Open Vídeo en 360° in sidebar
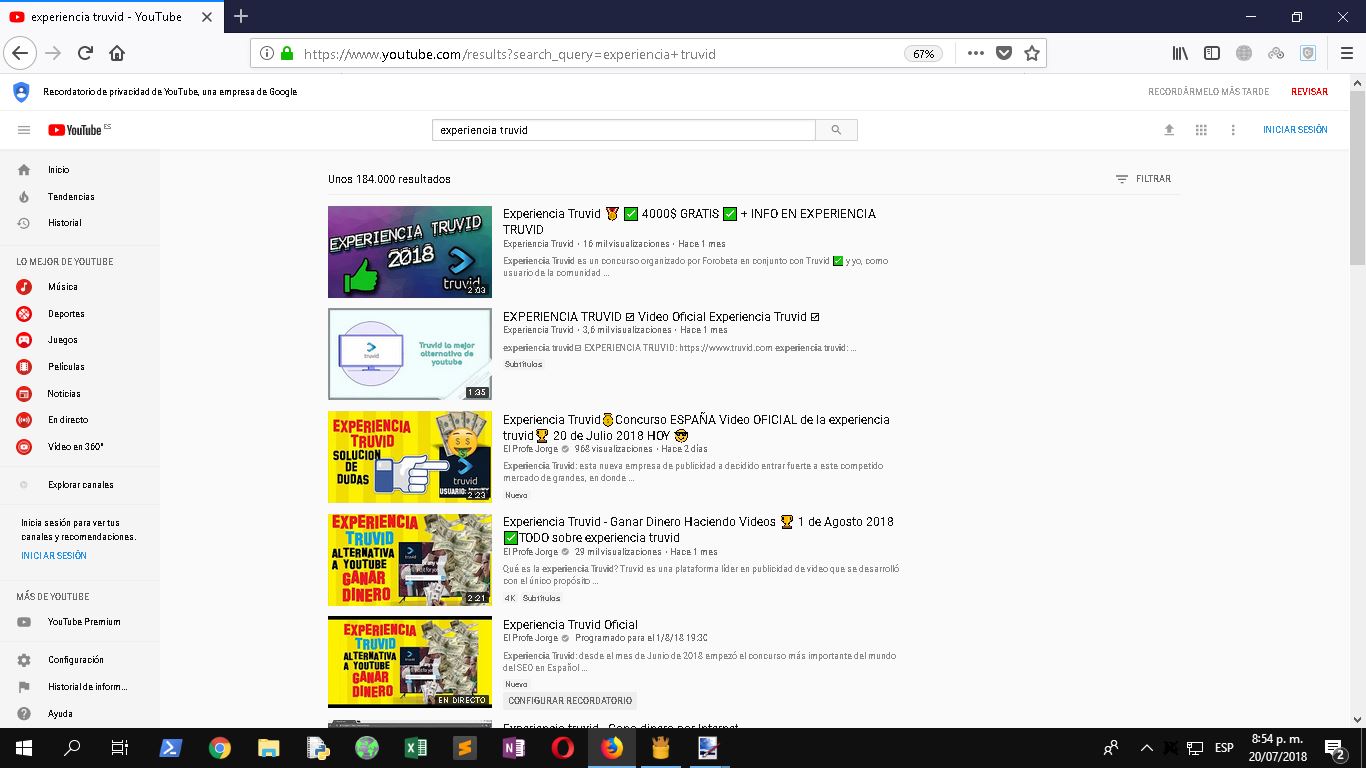Image resolution: width=1366 pixels, height=768 pixels. point(80,447)
